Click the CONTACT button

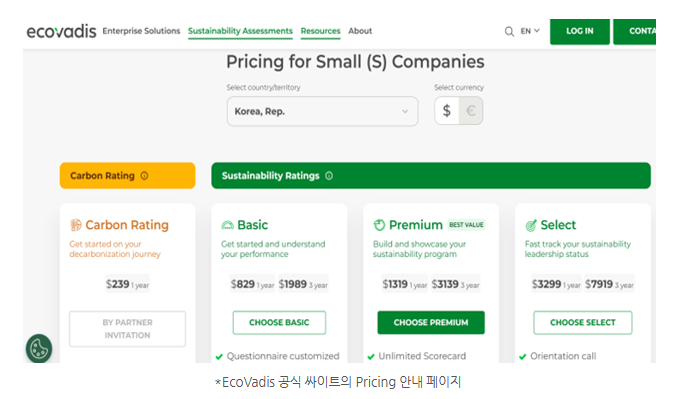(634, 32)
